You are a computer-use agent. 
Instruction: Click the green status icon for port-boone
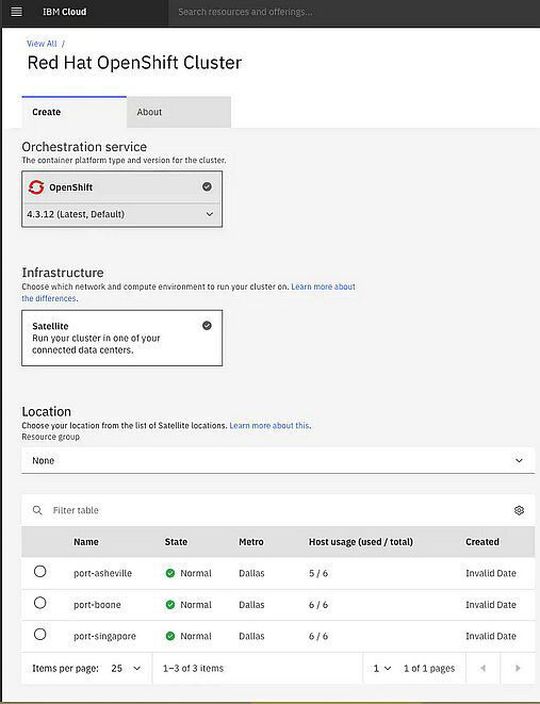[170, 604]
